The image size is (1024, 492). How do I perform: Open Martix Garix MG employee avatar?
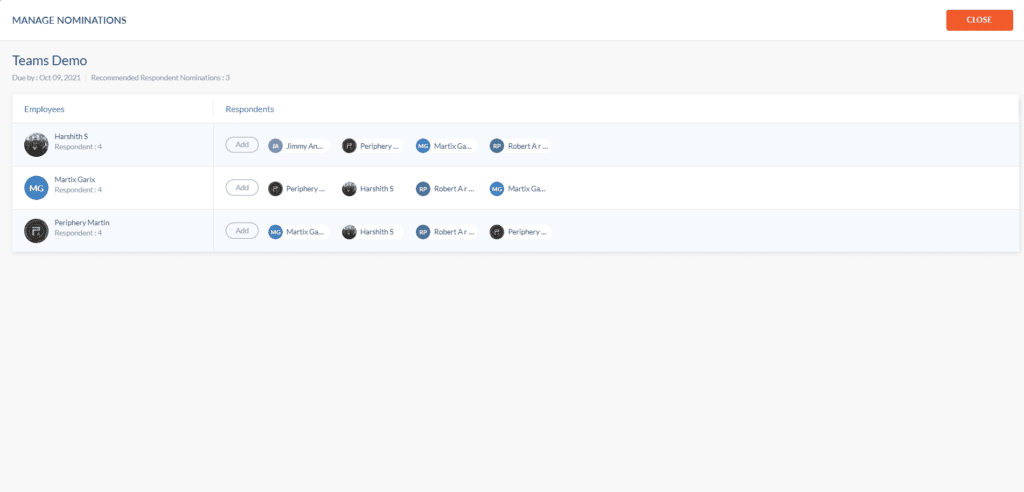(37, 188)
